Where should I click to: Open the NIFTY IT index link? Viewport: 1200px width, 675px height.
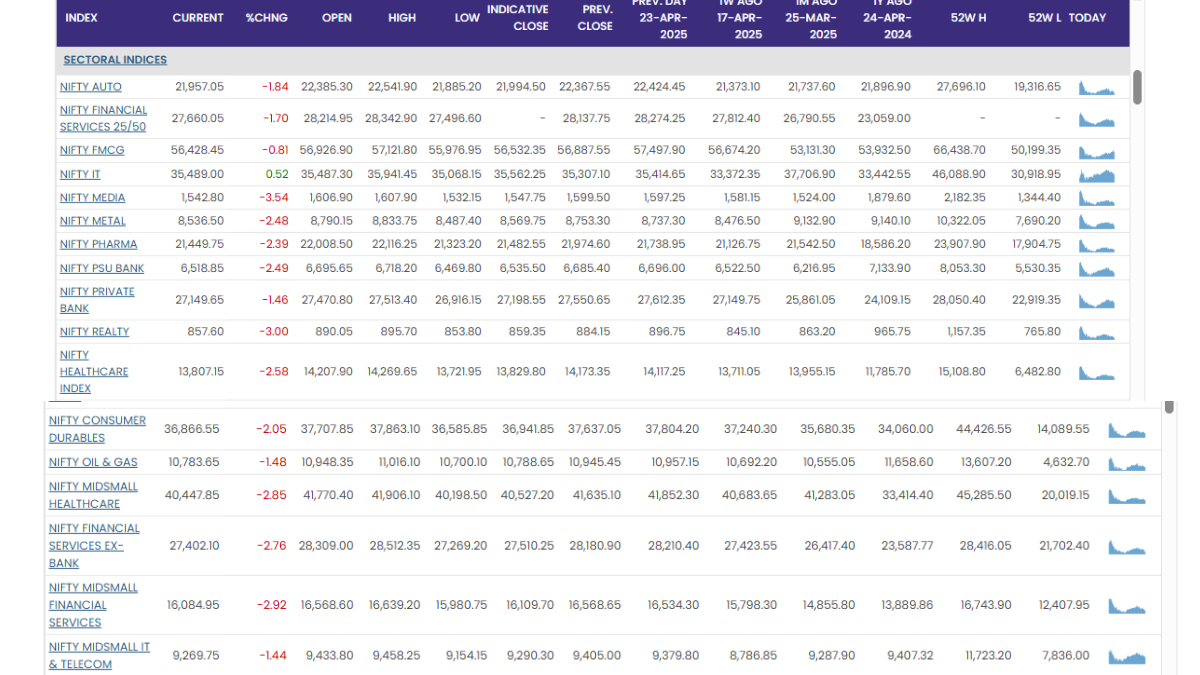point(80,174)
